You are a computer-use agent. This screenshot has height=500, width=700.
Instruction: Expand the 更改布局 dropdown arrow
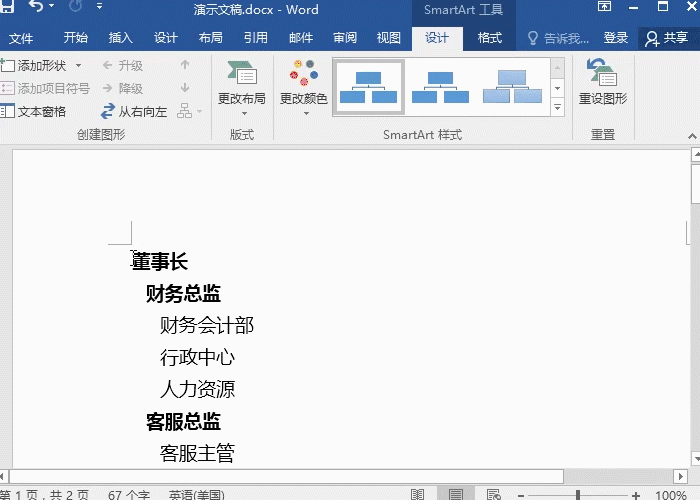244,113
